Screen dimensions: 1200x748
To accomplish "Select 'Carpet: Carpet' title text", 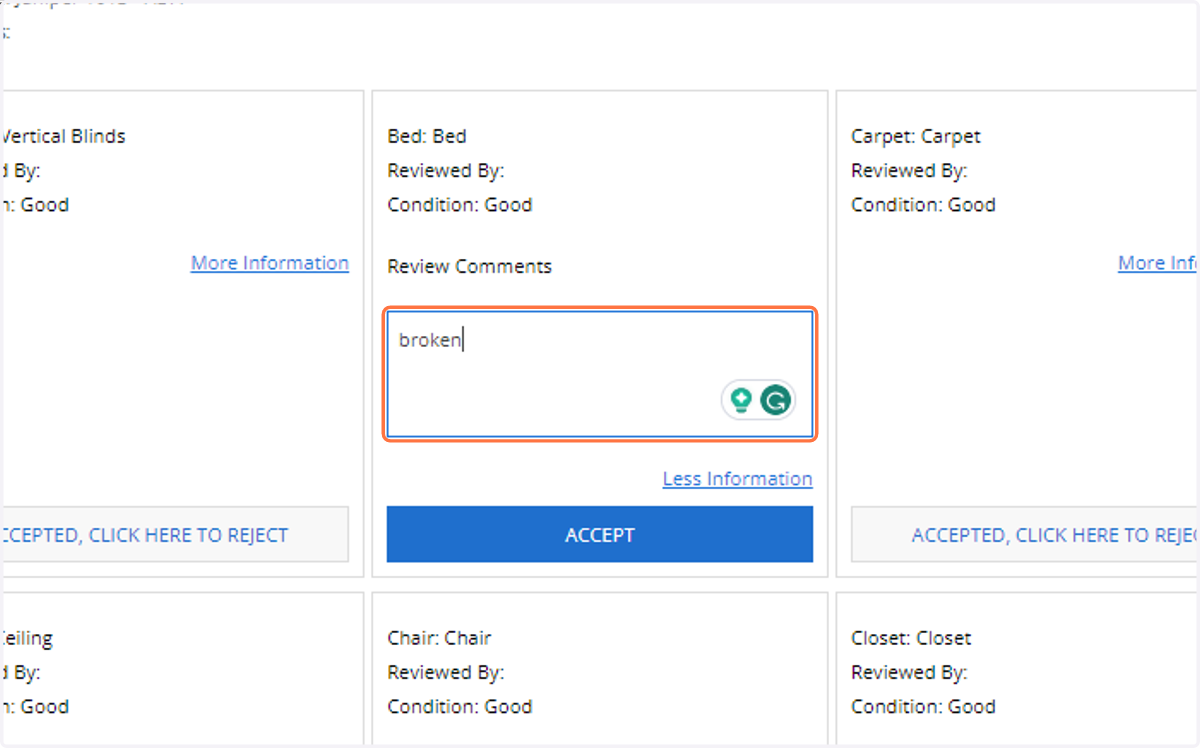I will pyautogui.click(x=916, y=136).
